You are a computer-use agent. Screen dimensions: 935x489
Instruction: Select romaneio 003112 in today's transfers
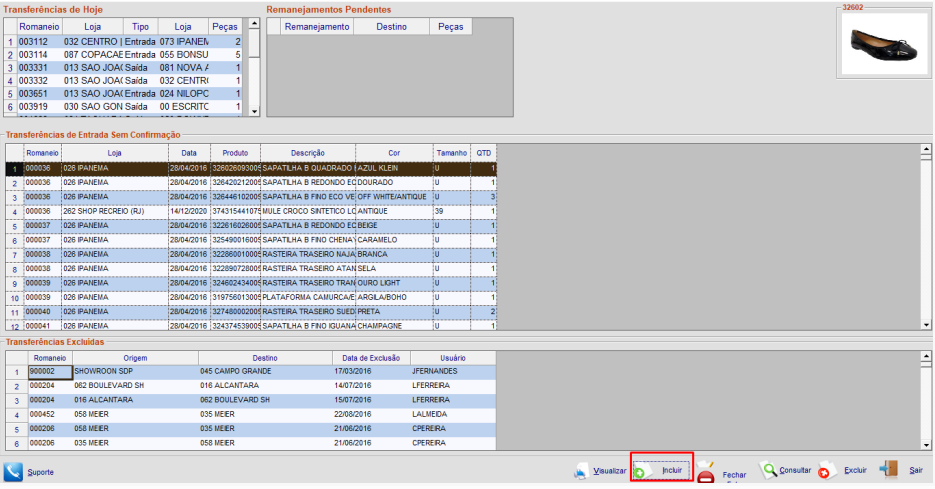coord(35,42)
